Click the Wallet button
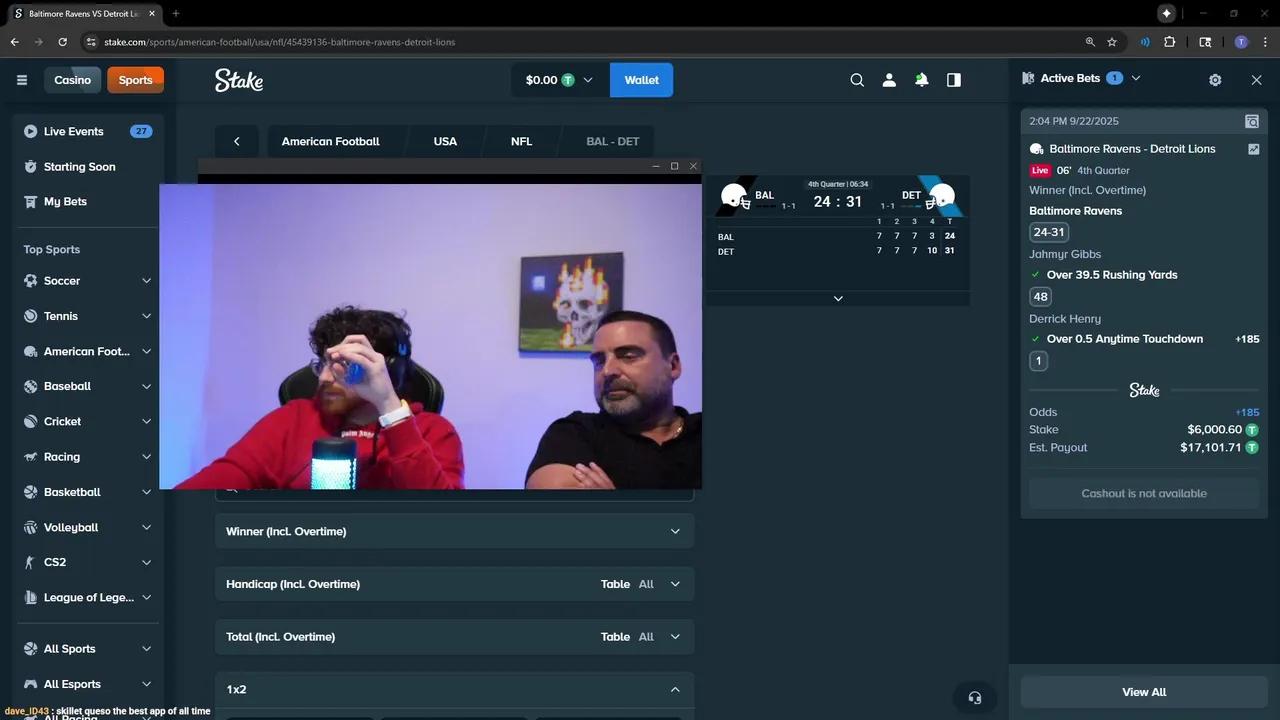Screen dimensions: 1280x720 click(x=641, y=80)
